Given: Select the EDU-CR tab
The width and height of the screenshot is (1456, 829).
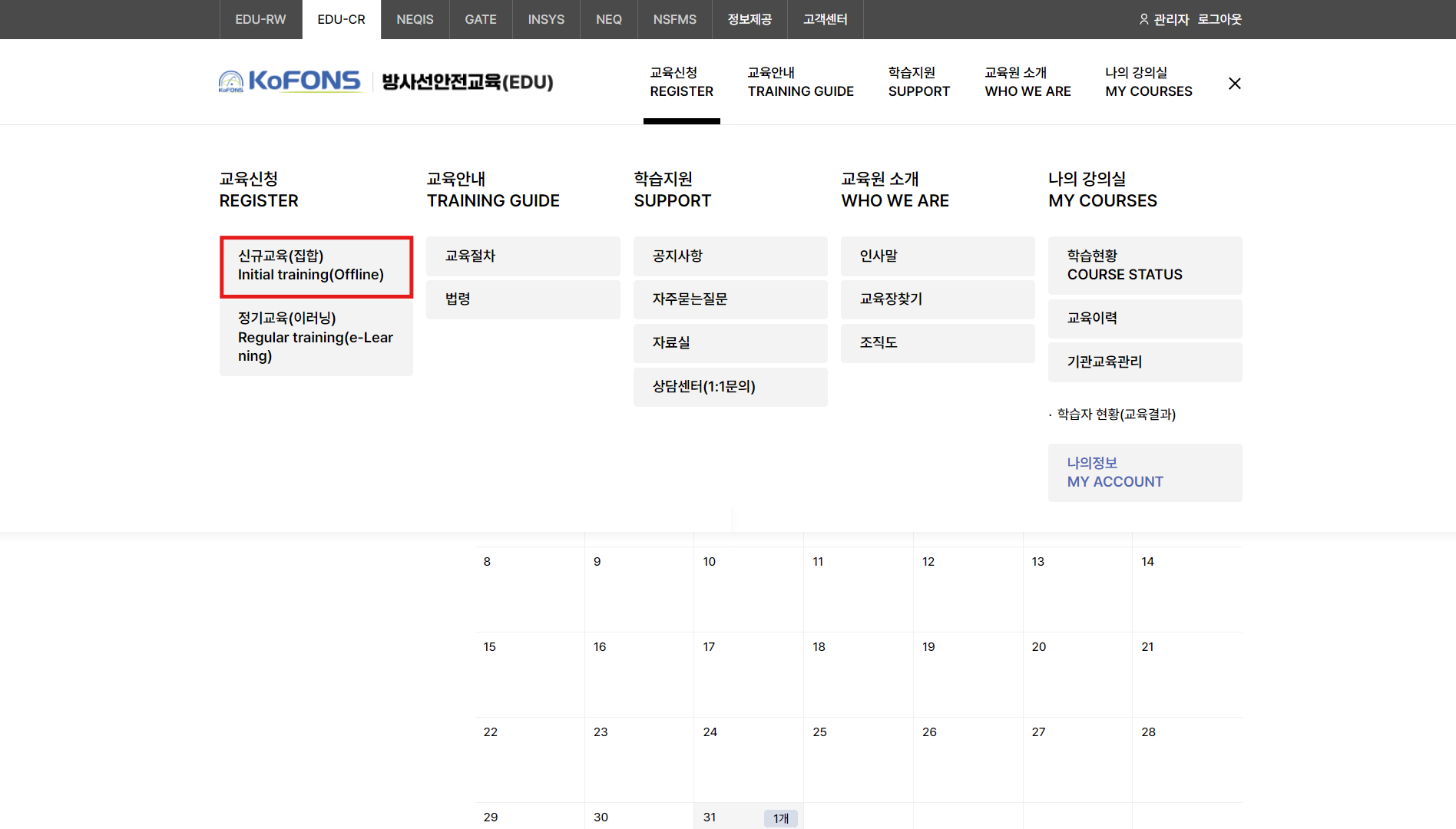Looking at the screenshot, I should [x=341, y=19].
